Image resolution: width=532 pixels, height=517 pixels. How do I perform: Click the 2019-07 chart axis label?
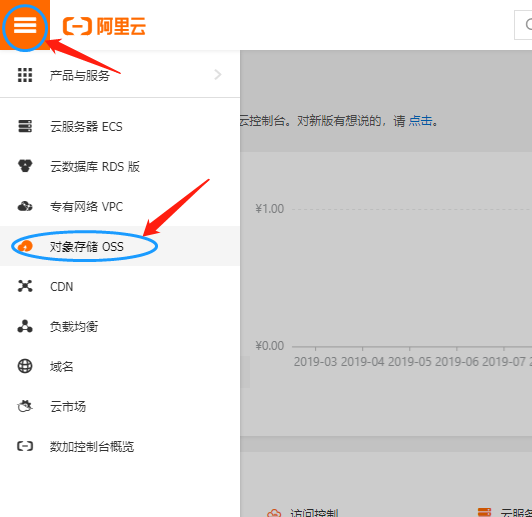[504, 362]
